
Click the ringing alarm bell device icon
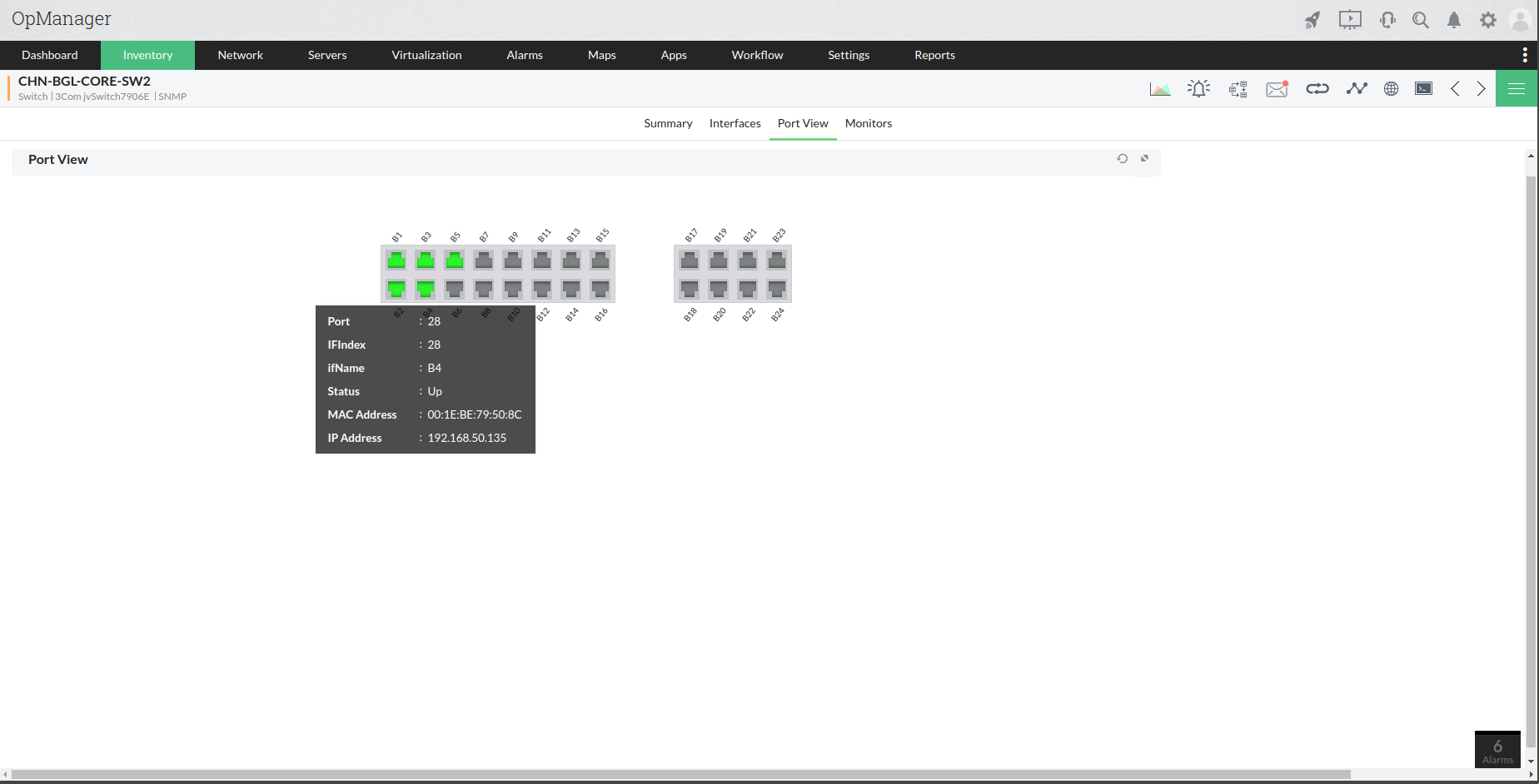click(x=1199, y=89)
